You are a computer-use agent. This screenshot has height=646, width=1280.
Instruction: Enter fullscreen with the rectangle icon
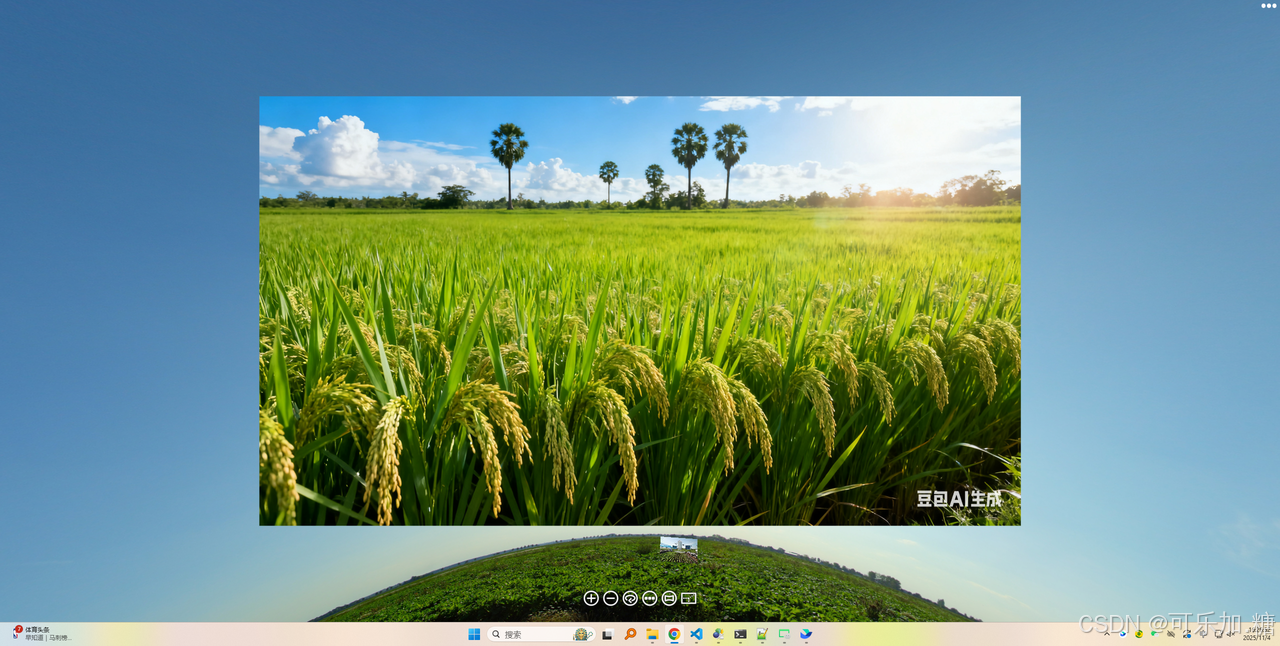coord(688,598)
